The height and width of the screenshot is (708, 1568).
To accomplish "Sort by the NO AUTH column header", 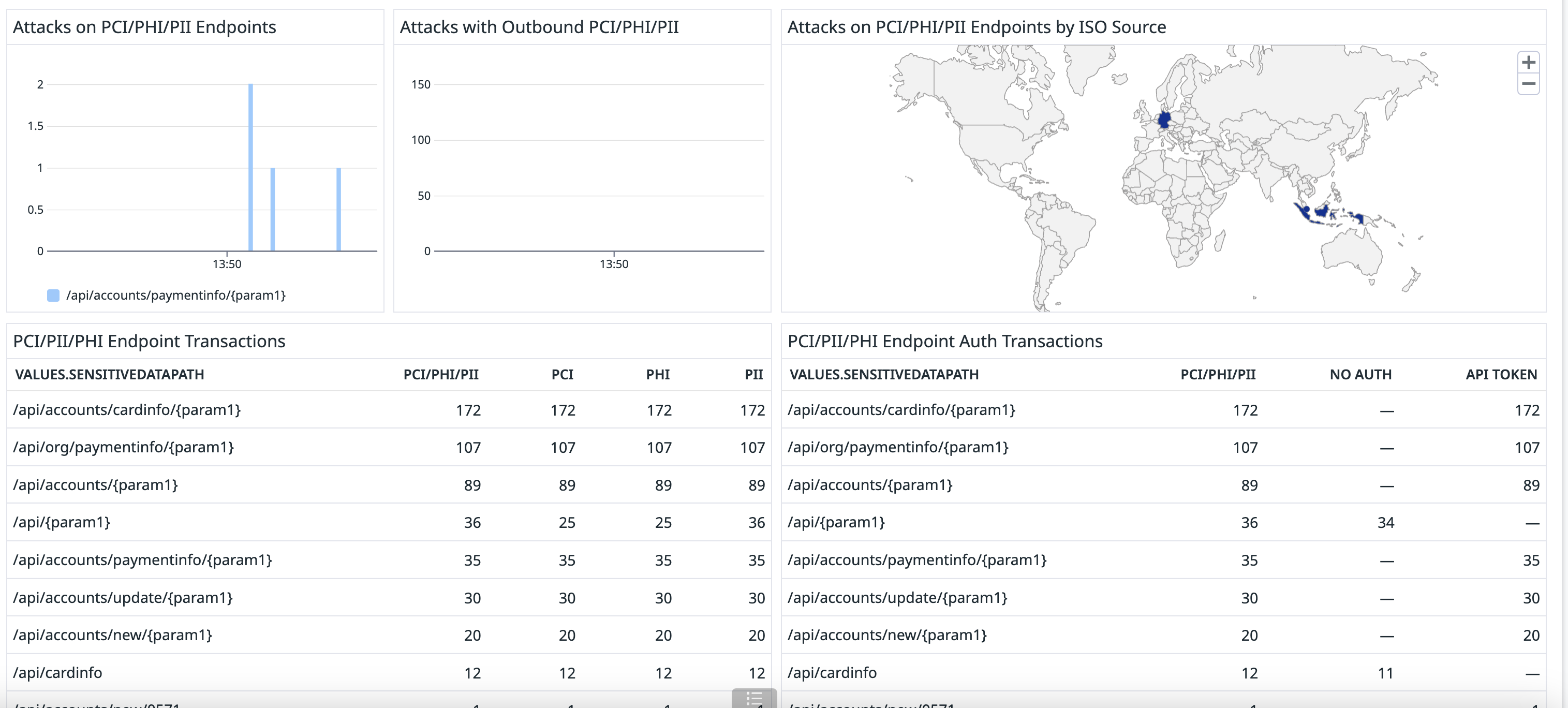I will pyautogui.click(x=1360, y=374).
